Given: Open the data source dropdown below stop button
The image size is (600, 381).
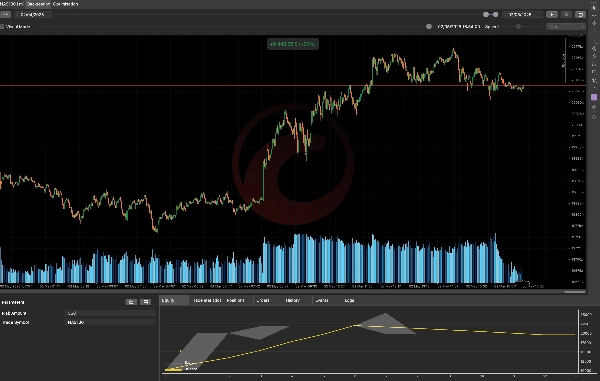Looking at the screenshot, I should click(x=566, y=26).
